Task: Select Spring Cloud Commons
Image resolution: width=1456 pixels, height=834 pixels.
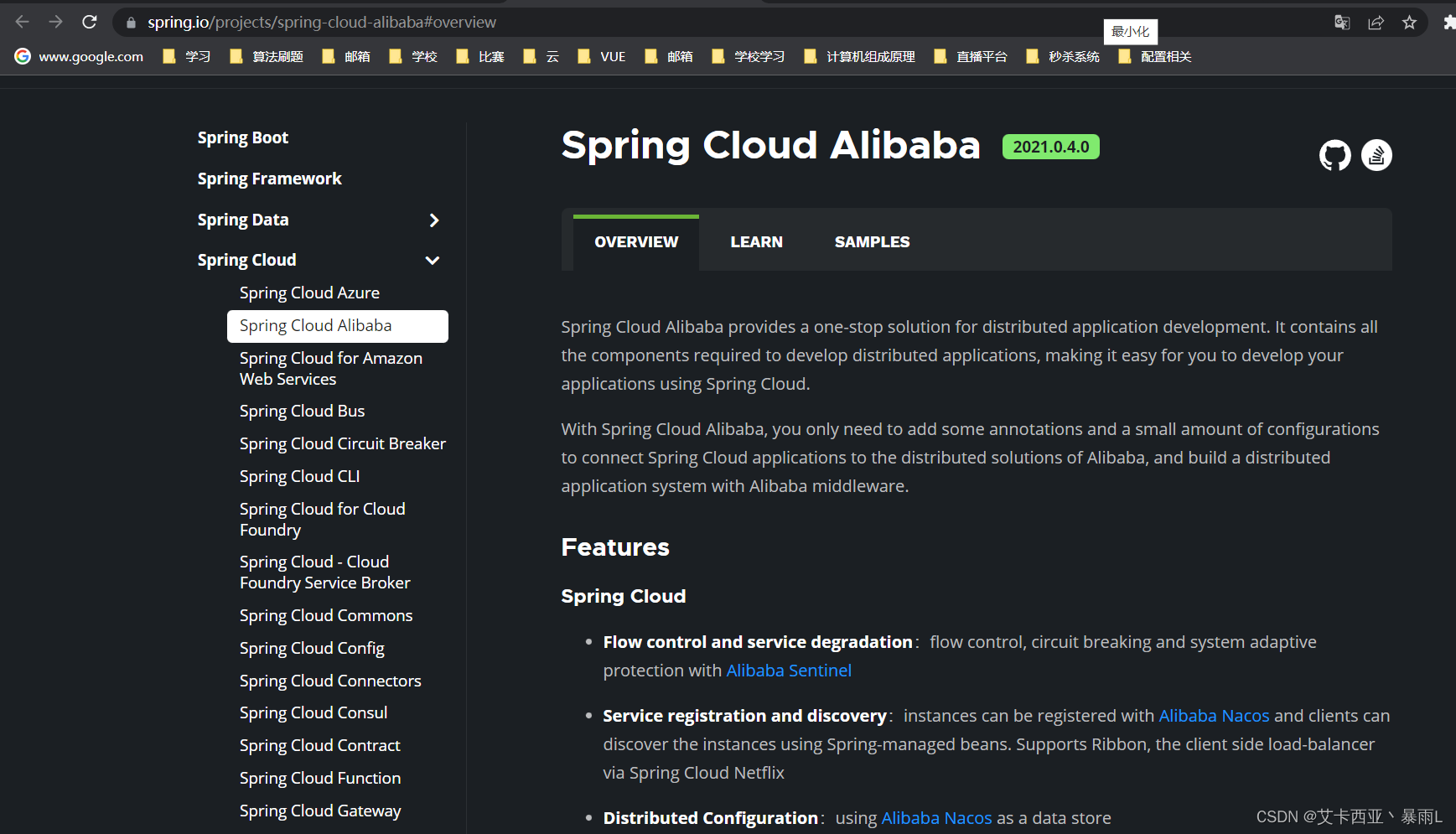Action: pyautogui.click(x=326, y=615)
